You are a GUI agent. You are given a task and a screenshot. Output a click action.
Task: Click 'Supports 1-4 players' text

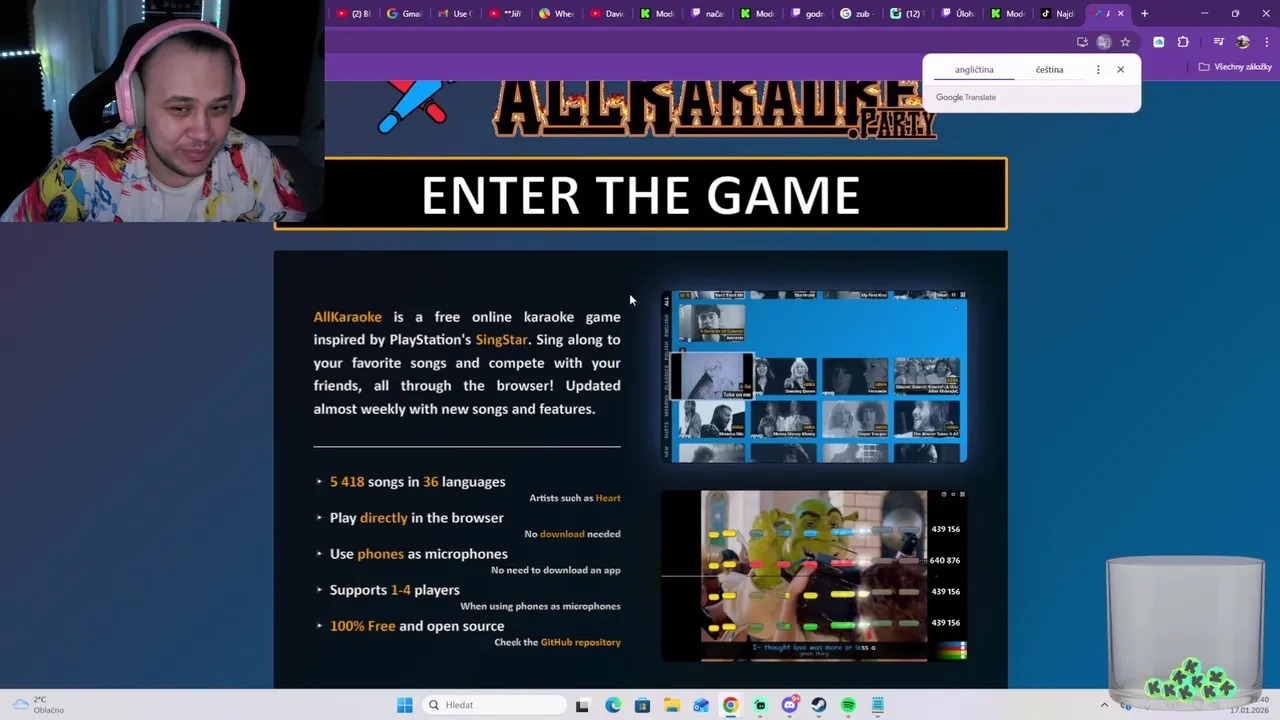[x=395, y=590]
